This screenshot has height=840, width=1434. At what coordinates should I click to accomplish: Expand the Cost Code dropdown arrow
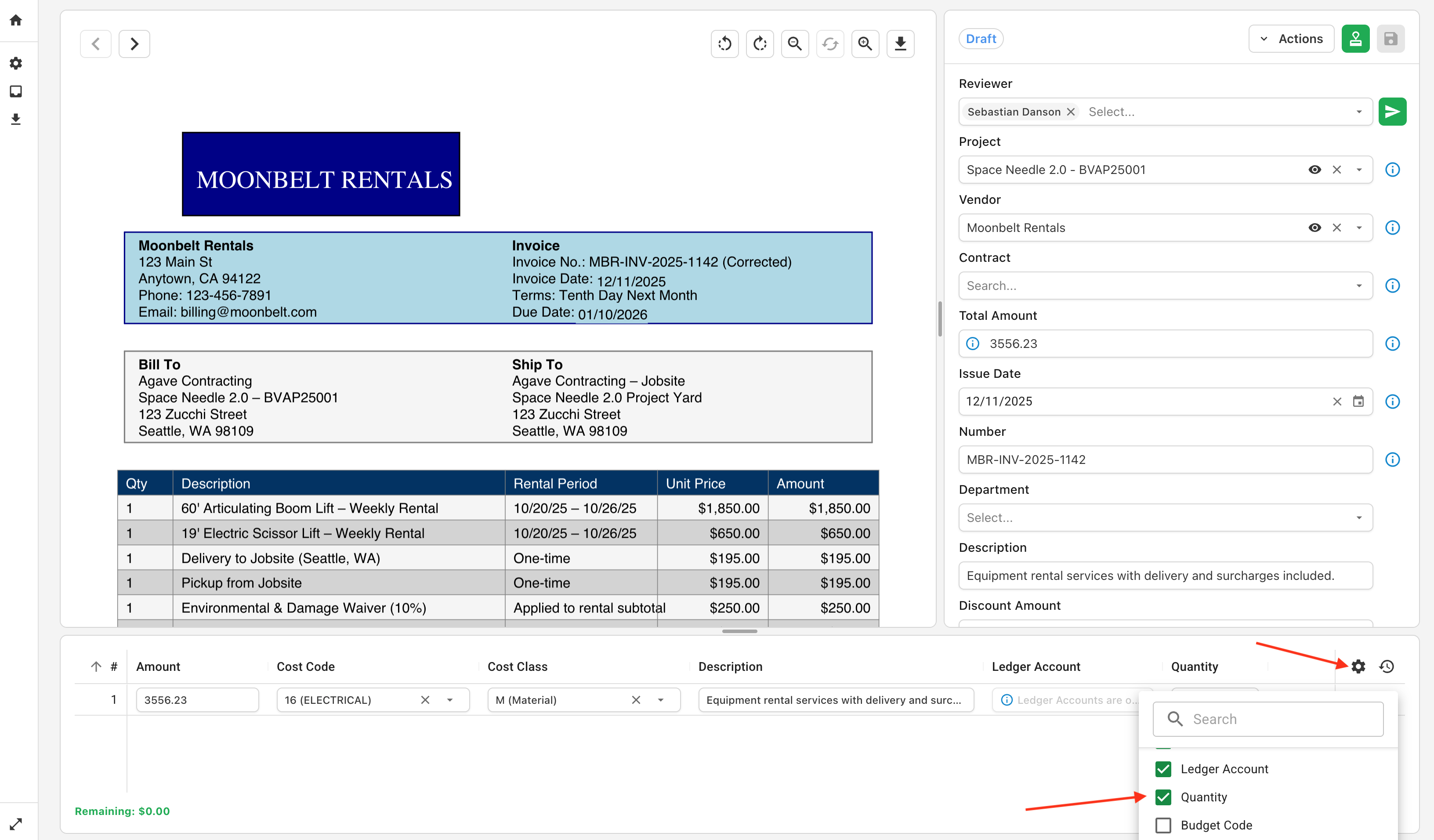450,700
